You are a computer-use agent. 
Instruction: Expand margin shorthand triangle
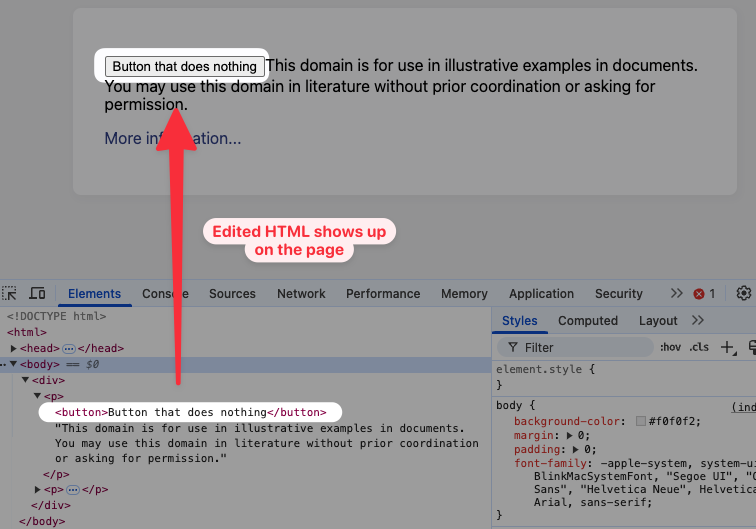(569, 435)
